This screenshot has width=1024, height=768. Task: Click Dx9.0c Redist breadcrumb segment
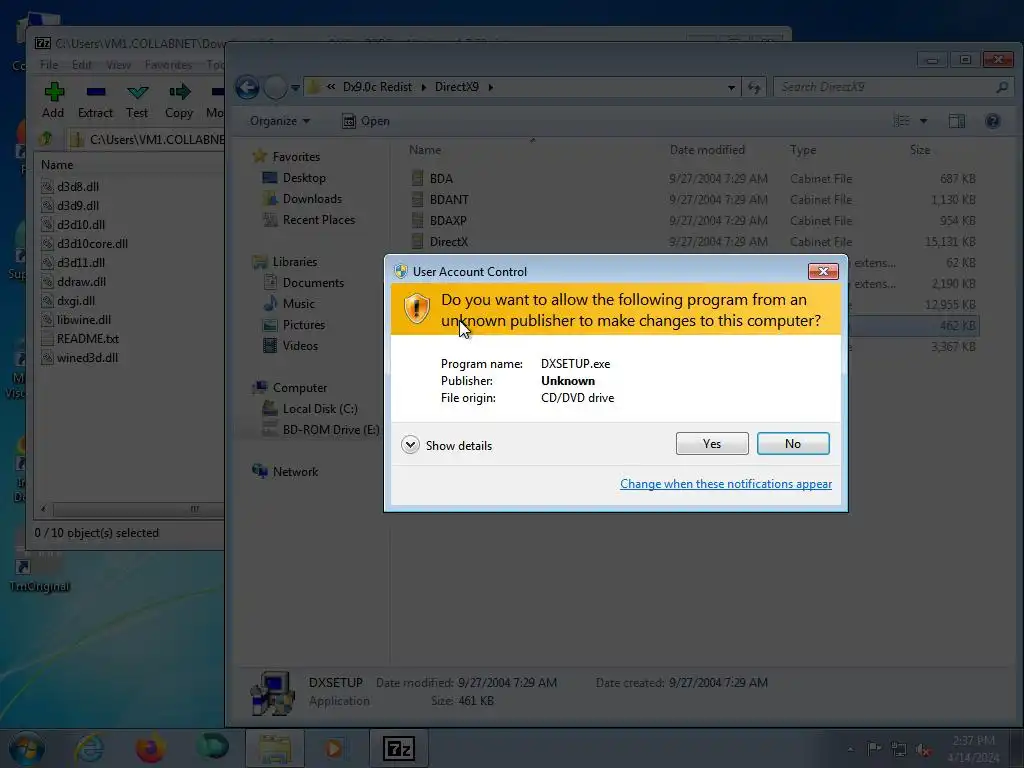tap(377, 87)
